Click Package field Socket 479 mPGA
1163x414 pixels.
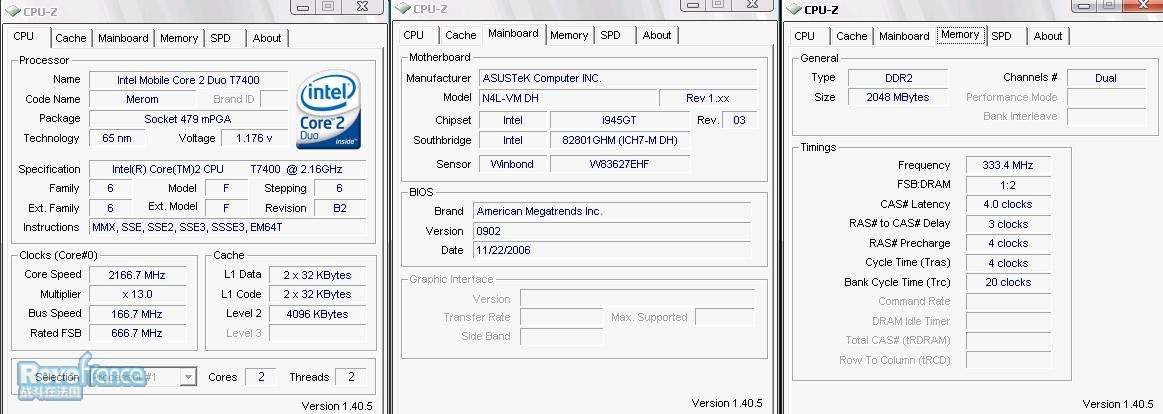point(188,119)
